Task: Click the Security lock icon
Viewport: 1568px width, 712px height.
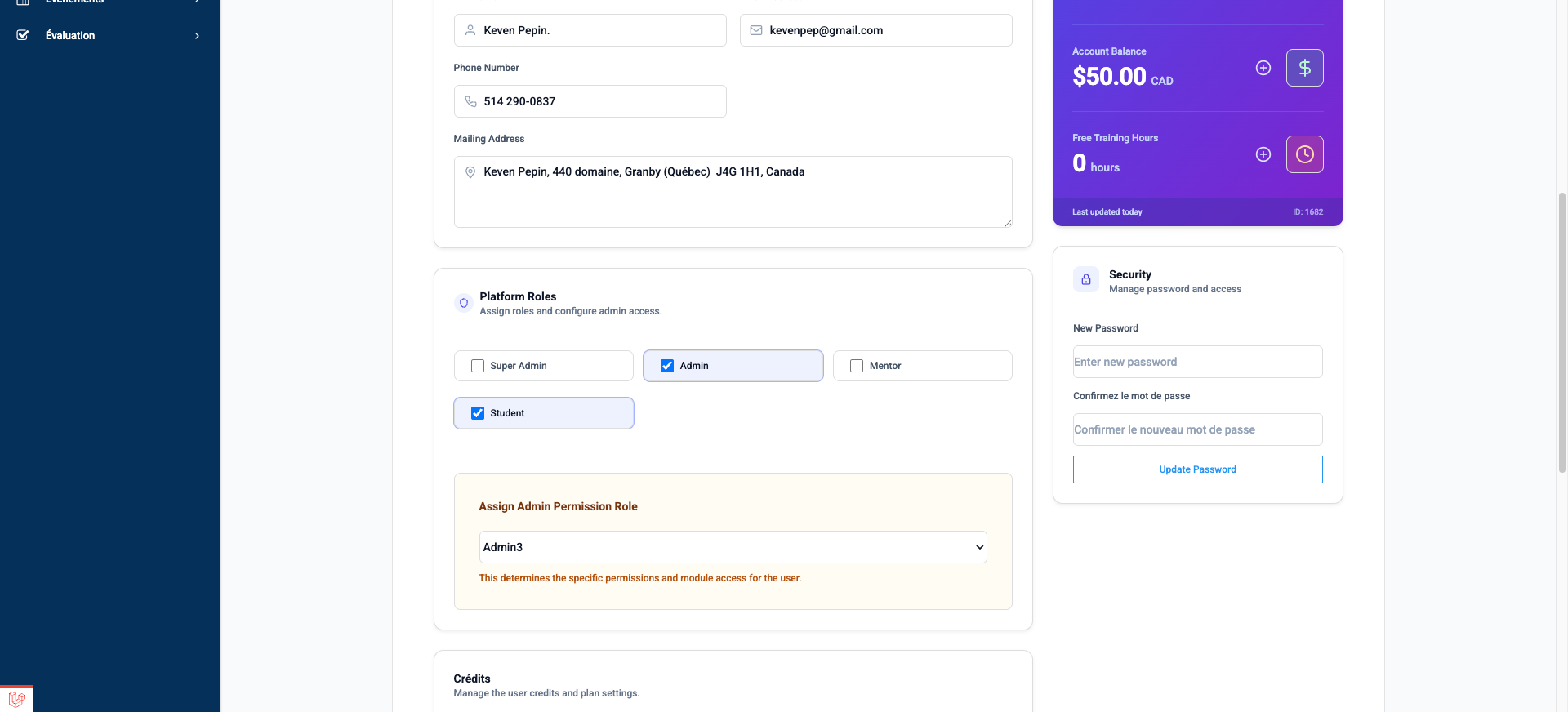Action: pyautogui.click(x=1085, y=279)
